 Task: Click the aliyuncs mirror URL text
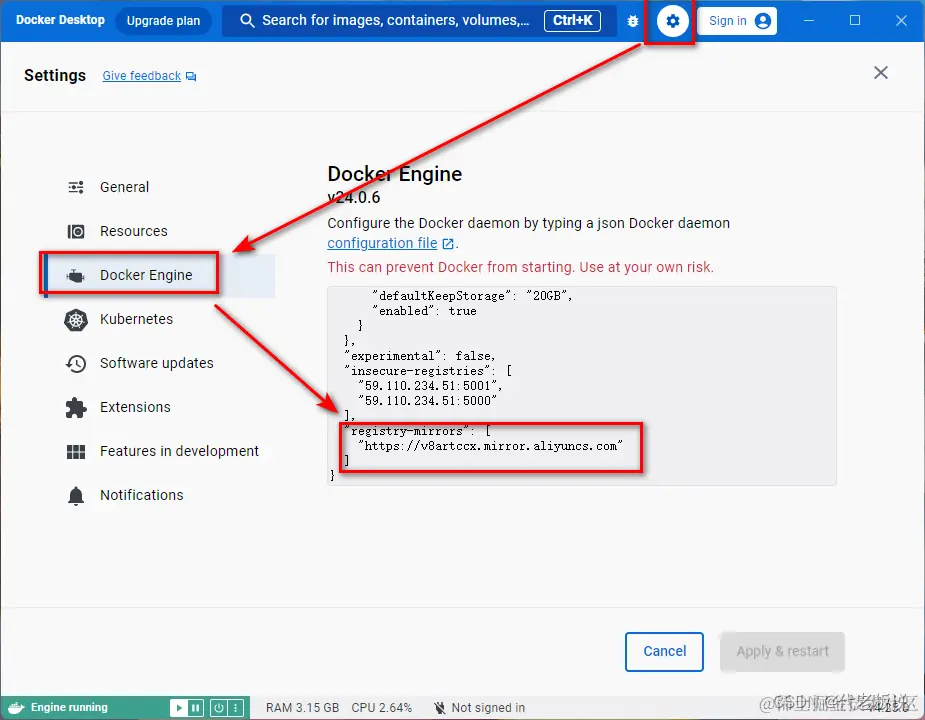[491, 446]
